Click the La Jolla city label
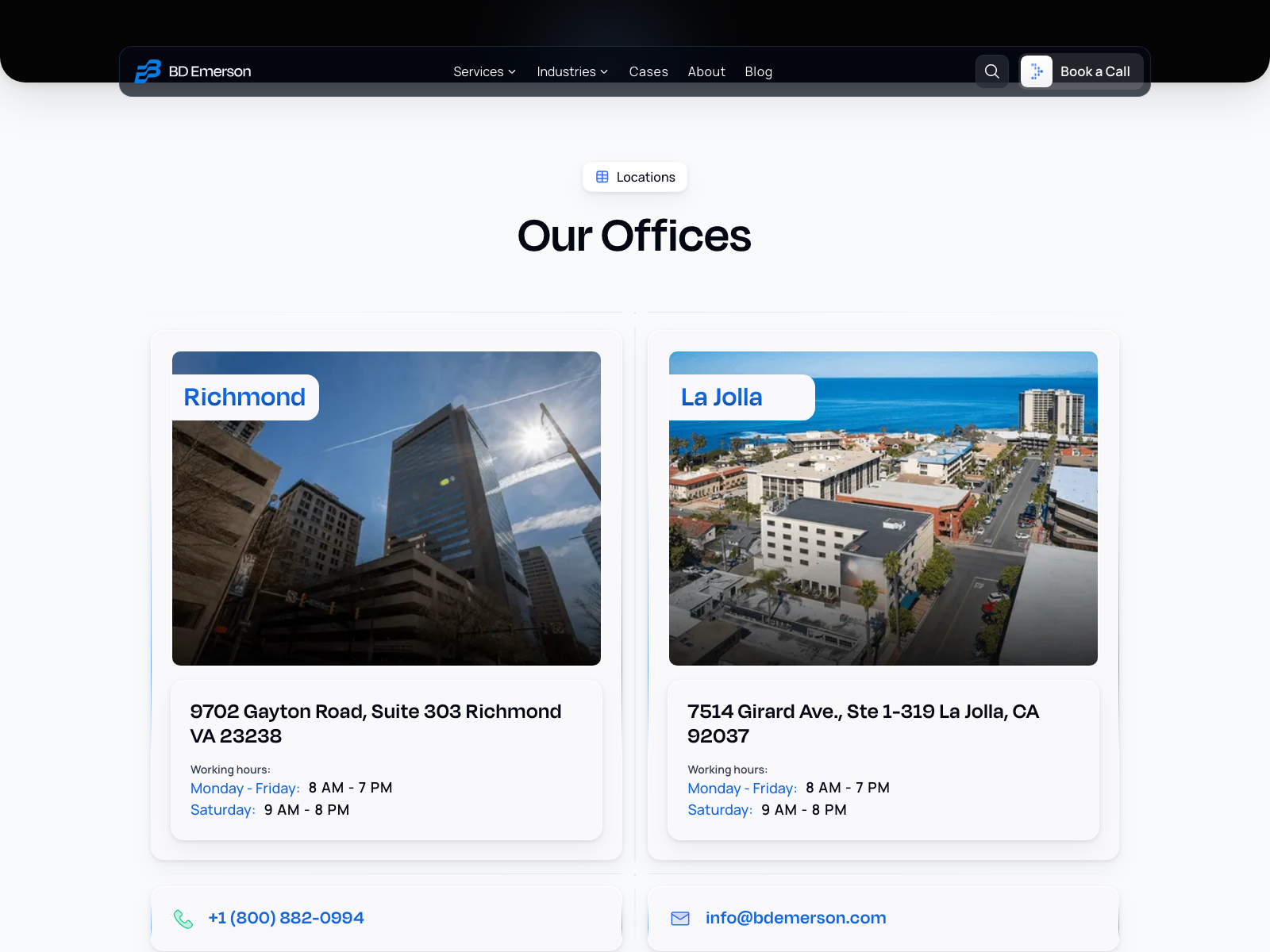The height and width of the screenshot is (952, 1270). click(x=722, y=397)
